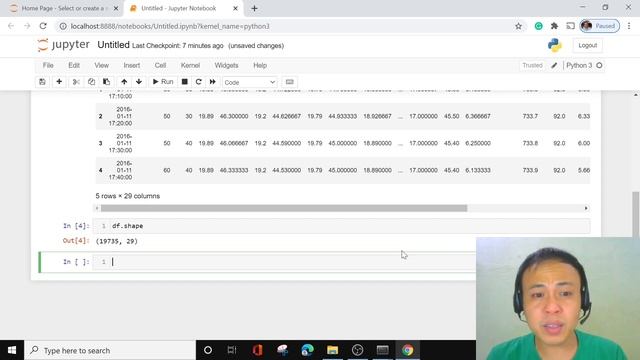Bookmark this page with star icon
640x360 pixels.
point(518,26)
